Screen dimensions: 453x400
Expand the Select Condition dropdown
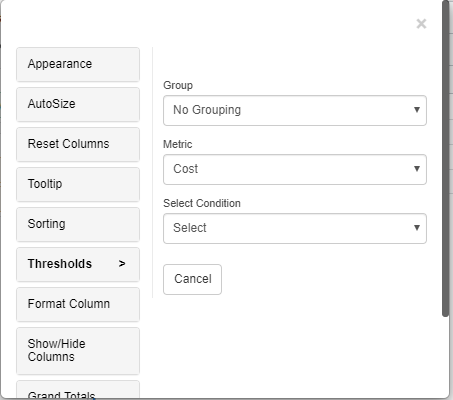point(295,228)
